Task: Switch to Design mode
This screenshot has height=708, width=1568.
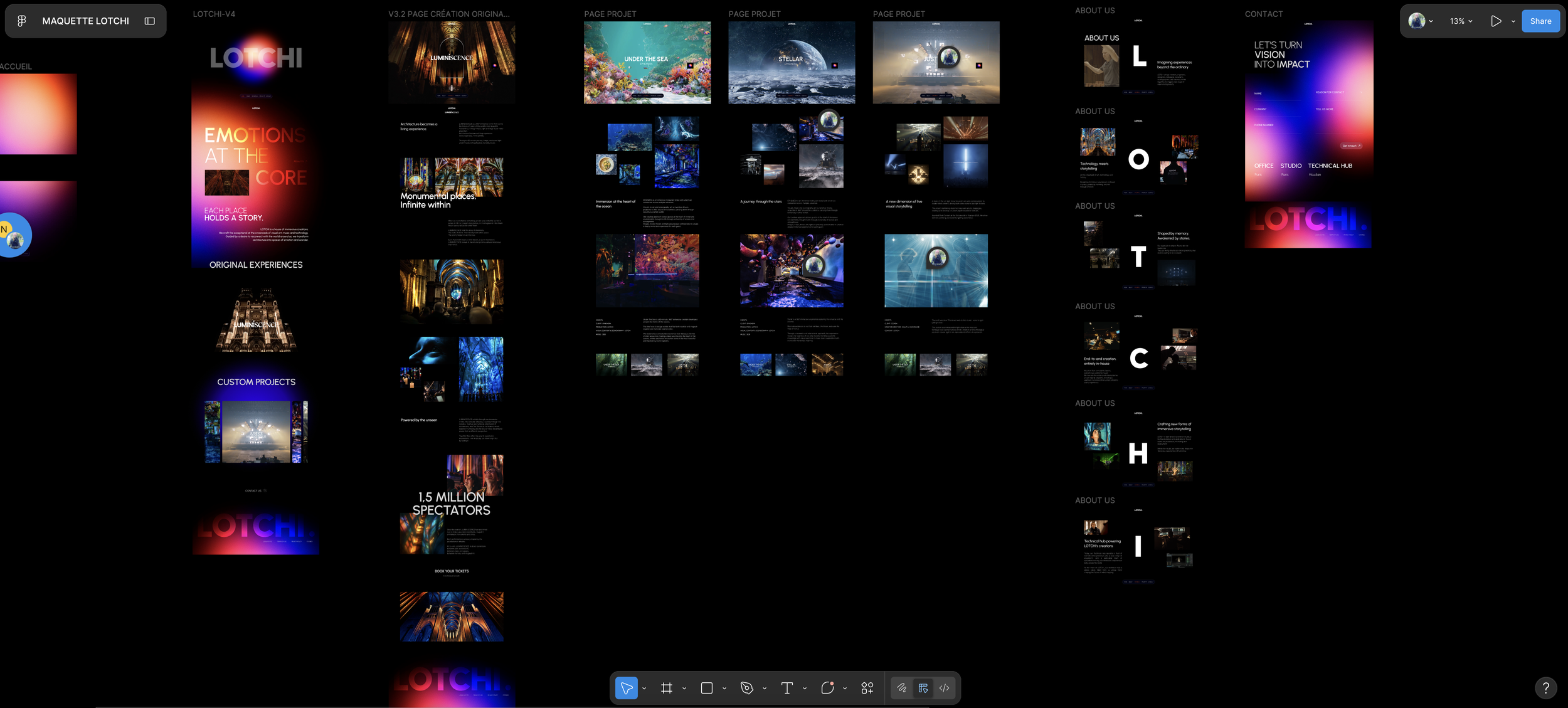Action: pos(923,688)
